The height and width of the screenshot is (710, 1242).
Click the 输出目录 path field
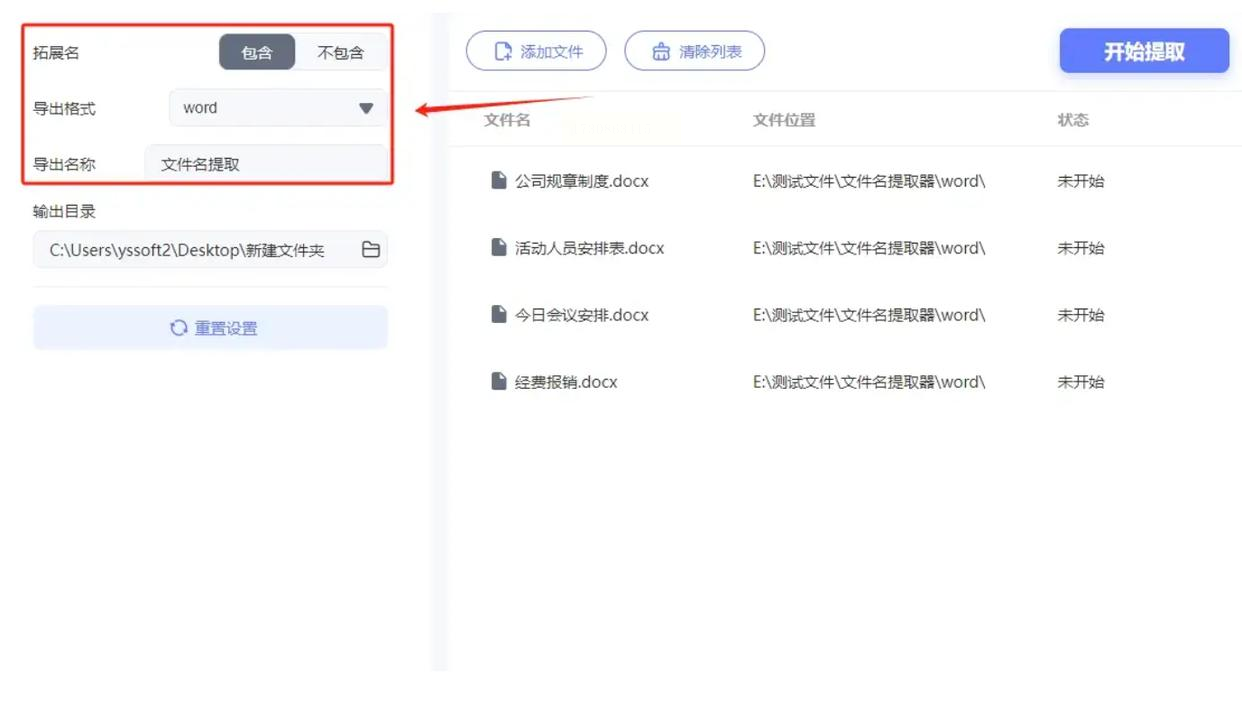pyautogui.click(x=210, y=250)
